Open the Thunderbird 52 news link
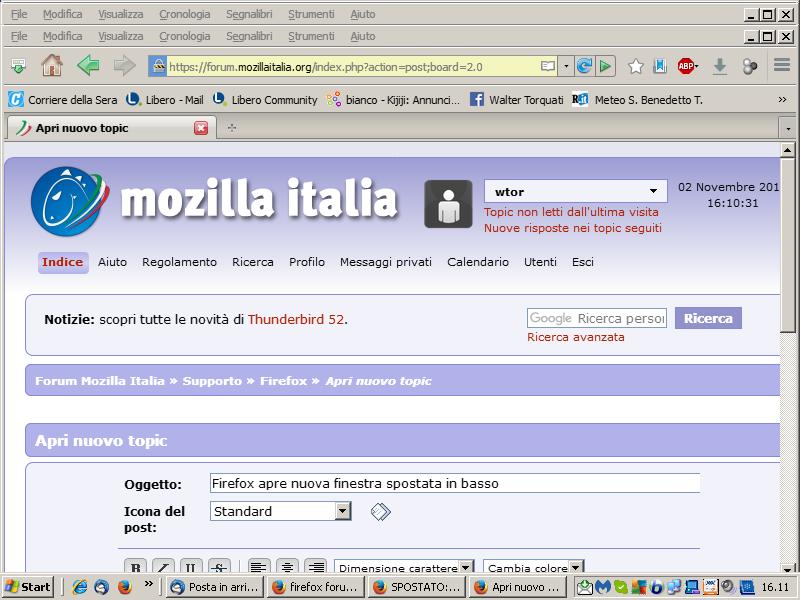This screenshot has width=800, height=600. (296, 320)
